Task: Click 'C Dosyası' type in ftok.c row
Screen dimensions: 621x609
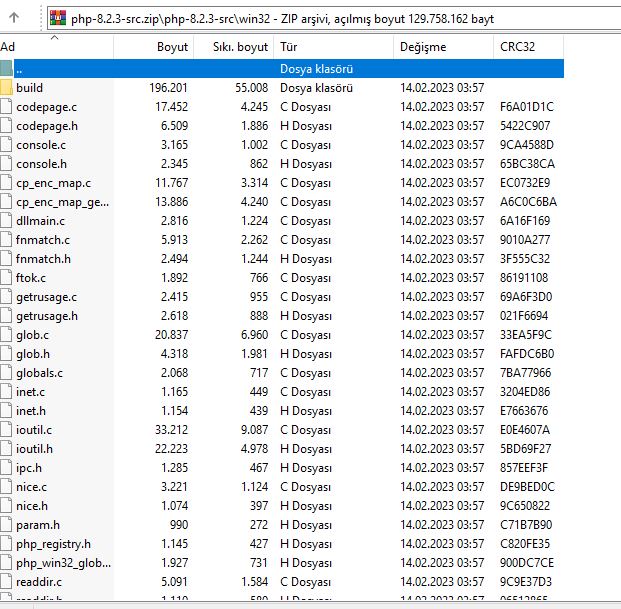Action: coord(305,278)
